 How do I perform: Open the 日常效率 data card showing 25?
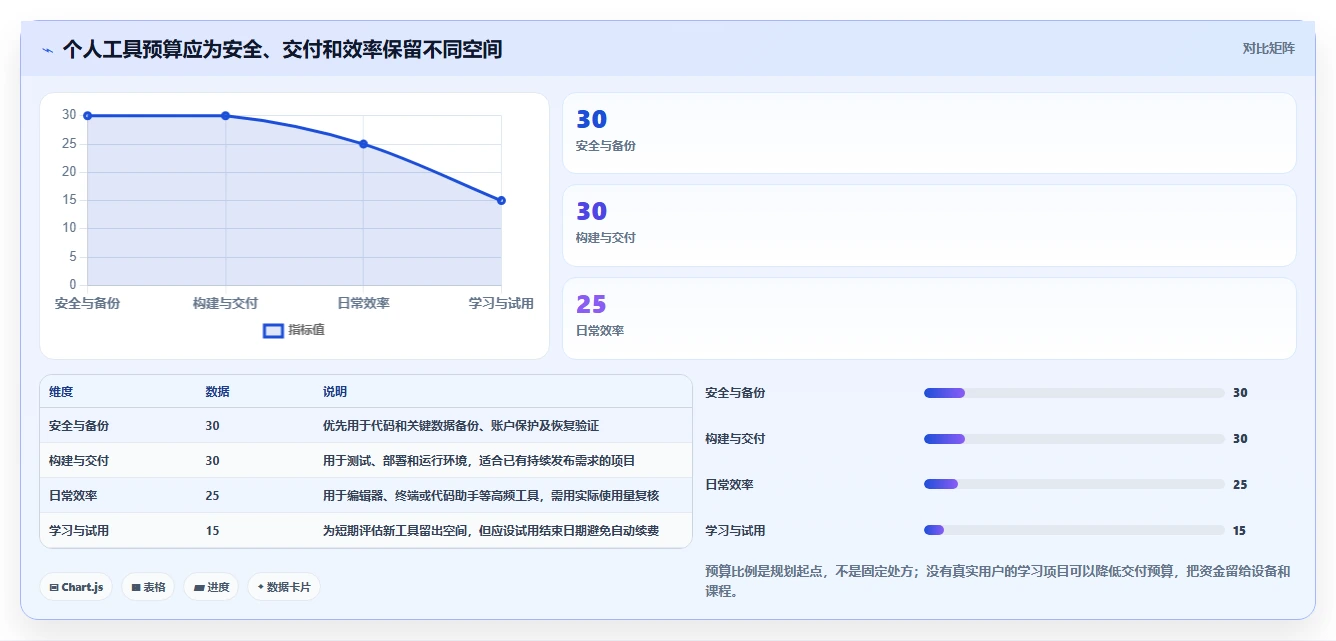coord(929,318)
